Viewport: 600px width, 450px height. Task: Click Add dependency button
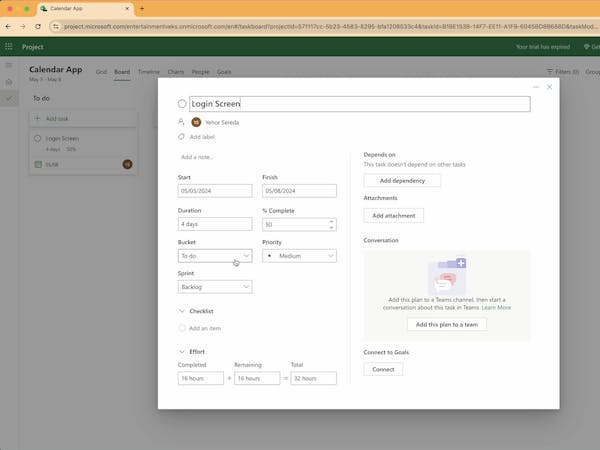tap(402, 181)
